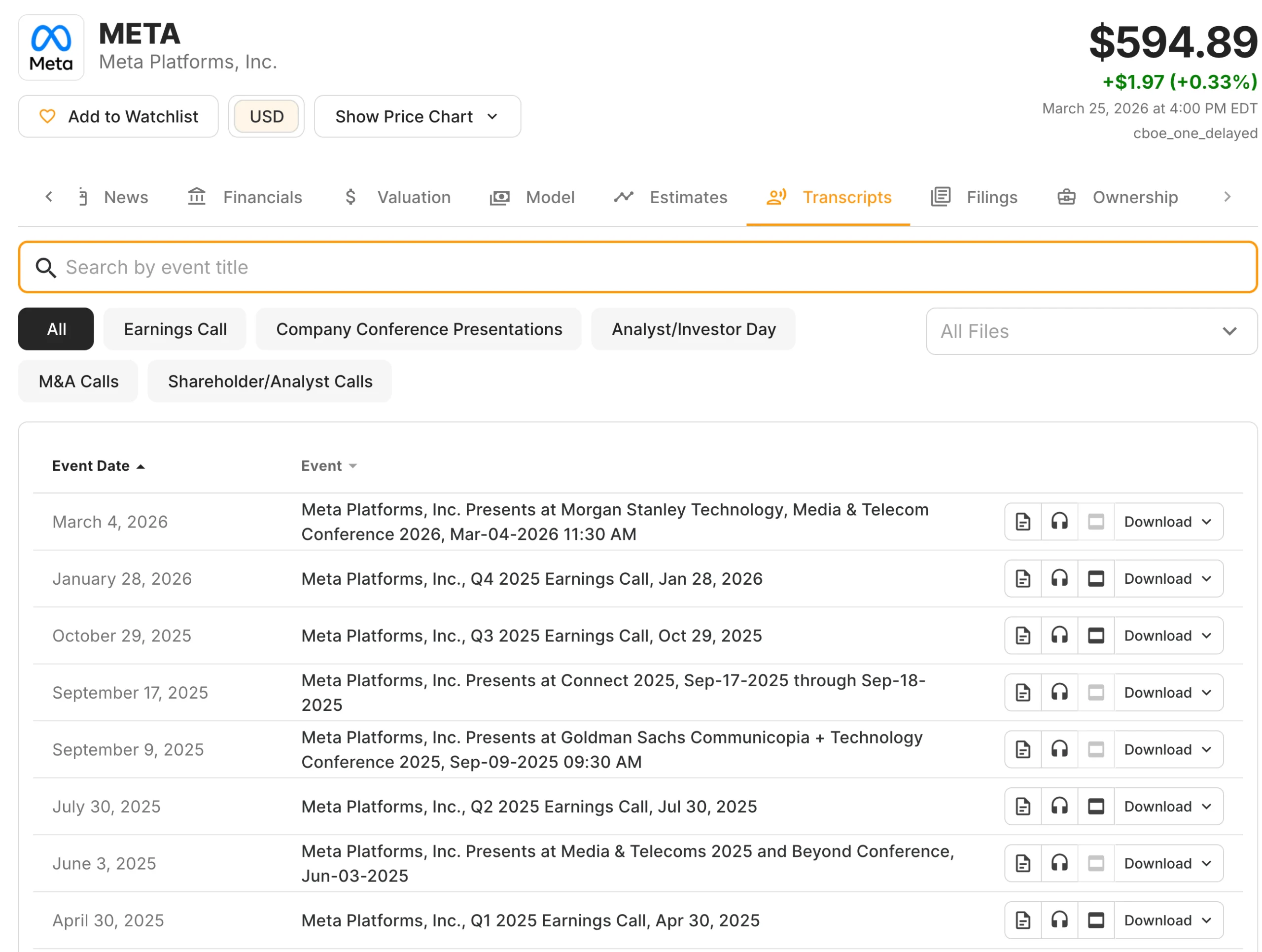This screenshot has height=952, width=1262.
Task: Click the headphones icon on the Connect 2025 row
Action: click(1059, 692)
